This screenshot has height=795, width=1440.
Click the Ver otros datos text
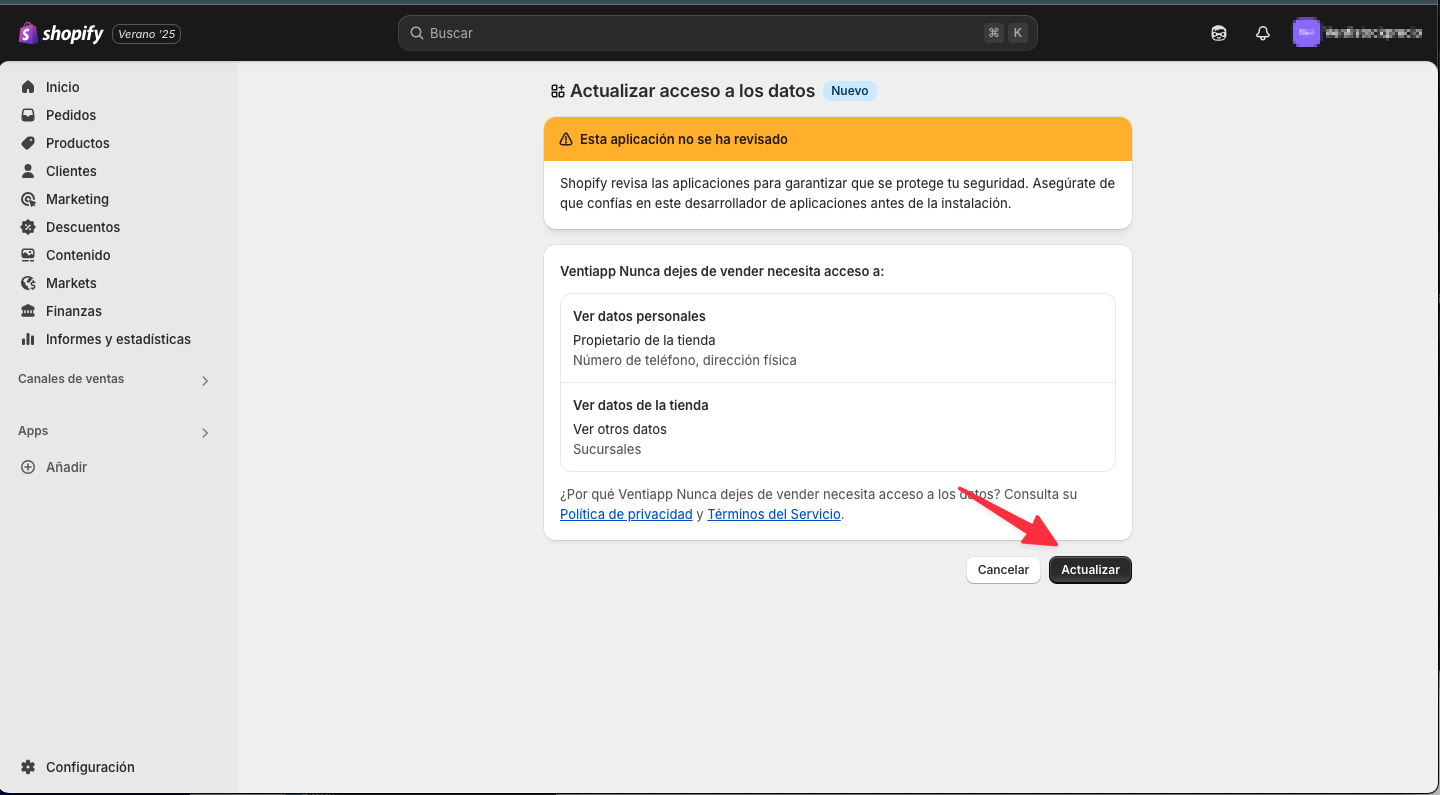point(620,429)
